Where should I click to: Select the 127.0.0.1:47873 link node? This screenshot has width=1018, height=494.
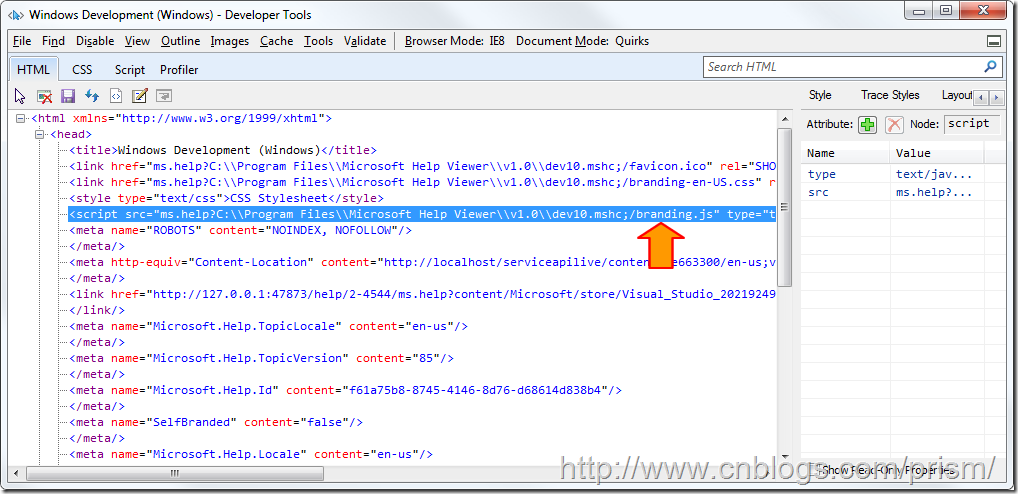pos(422,294)
